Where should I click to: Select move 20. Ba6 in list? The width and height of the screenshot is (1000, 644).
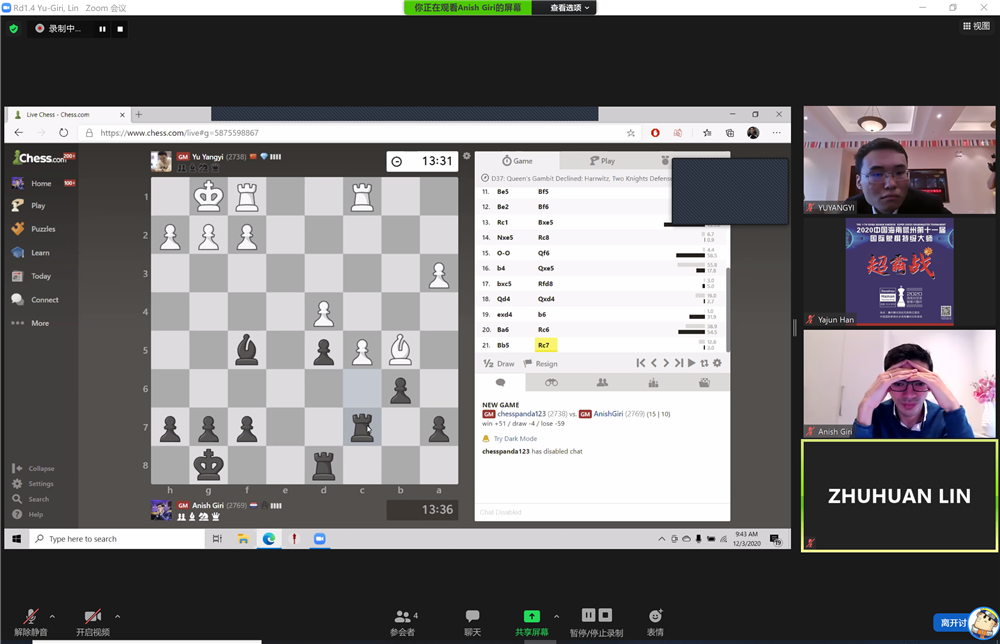coord(503,330)
